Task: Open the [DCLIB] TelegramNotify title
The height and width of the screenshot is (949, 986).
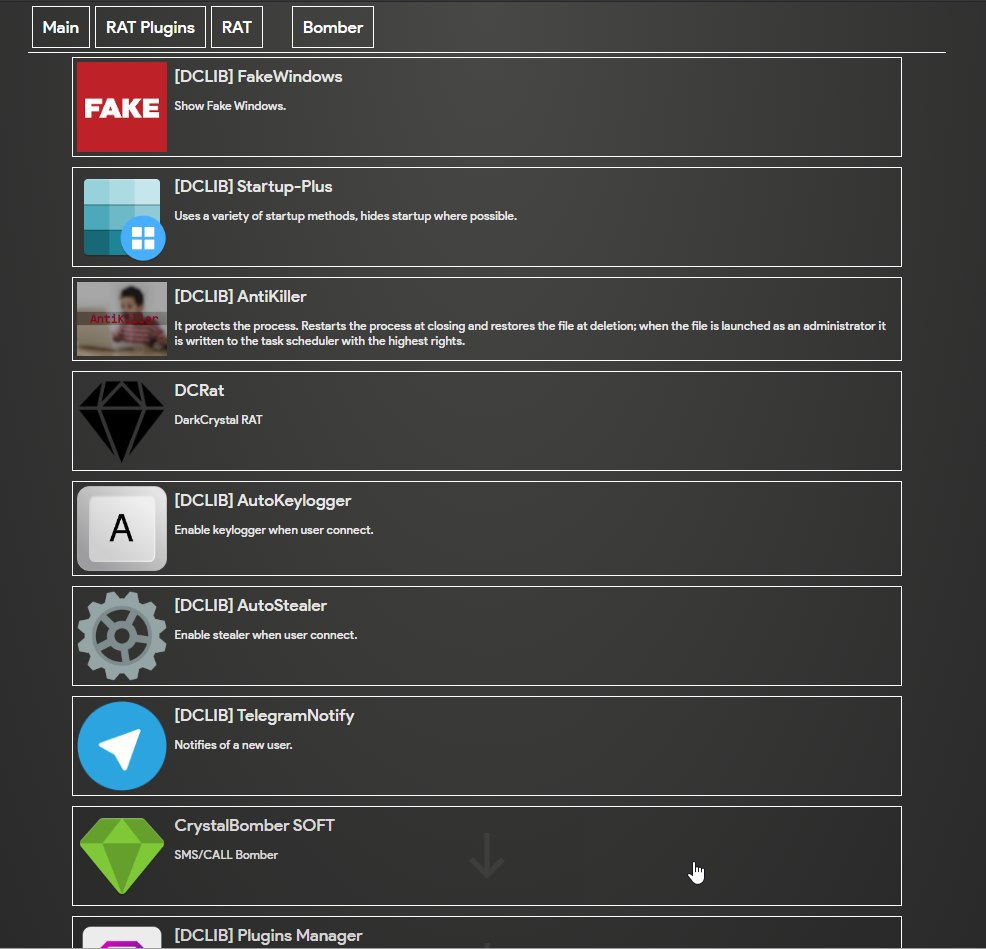Action: 264,716
